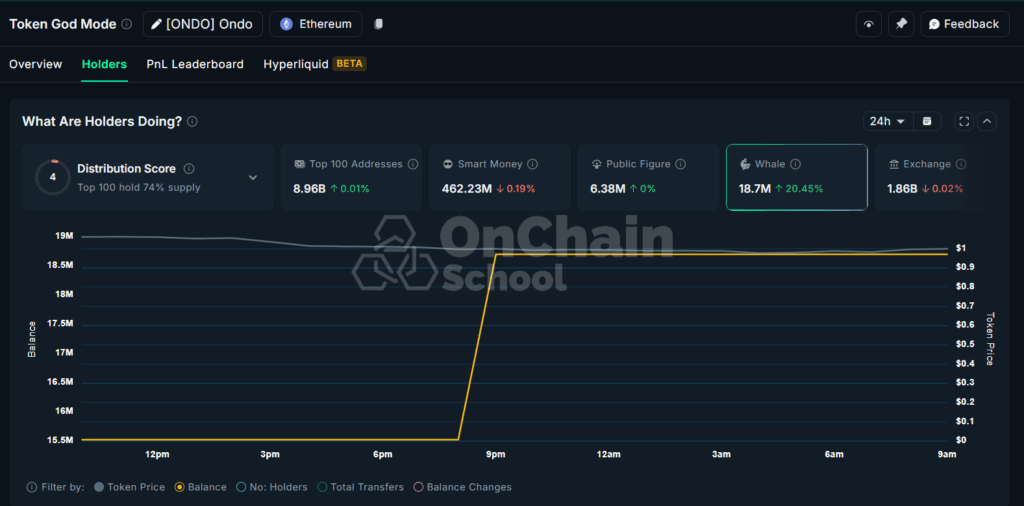The width and height of the screenshot is (1024, 506).
Task: Toggle the Balance filter
Action: click(x=200, y=487)
